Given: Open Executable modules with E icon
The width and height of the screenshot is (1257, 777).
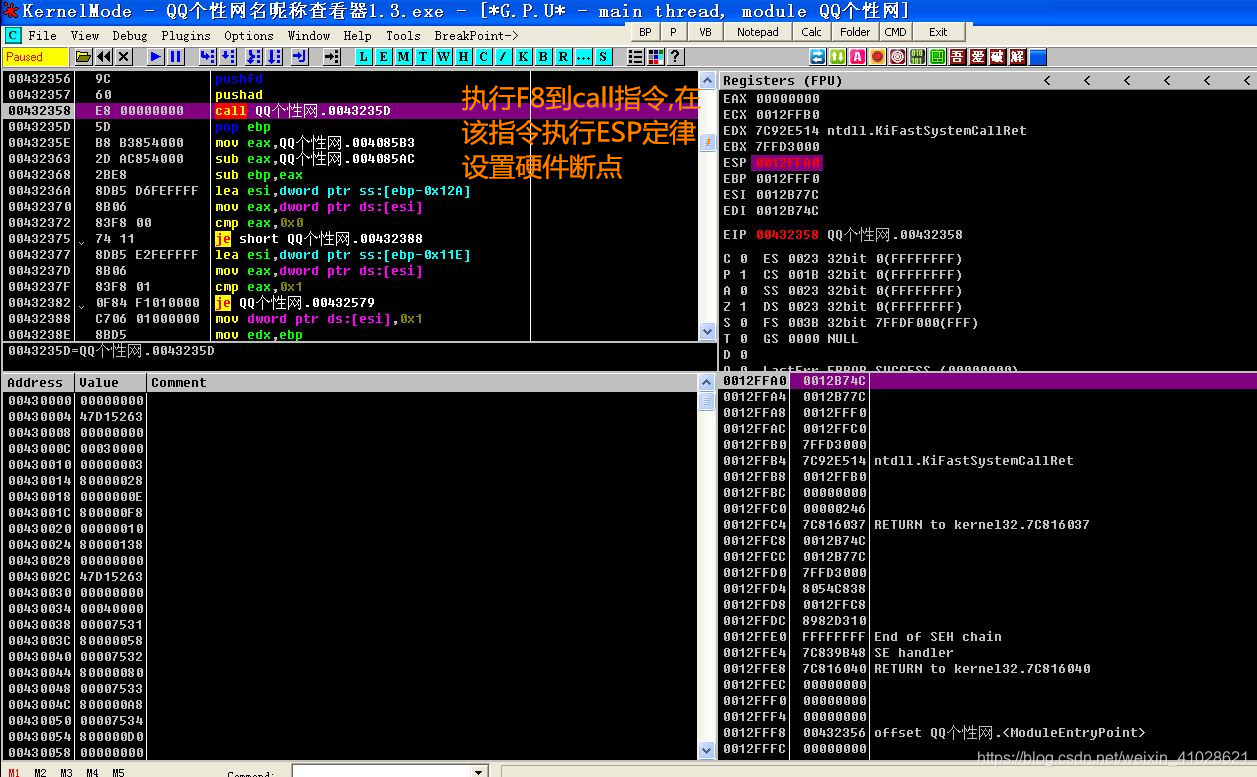Looking at the screenshot, I should click(x=383, y=57).
